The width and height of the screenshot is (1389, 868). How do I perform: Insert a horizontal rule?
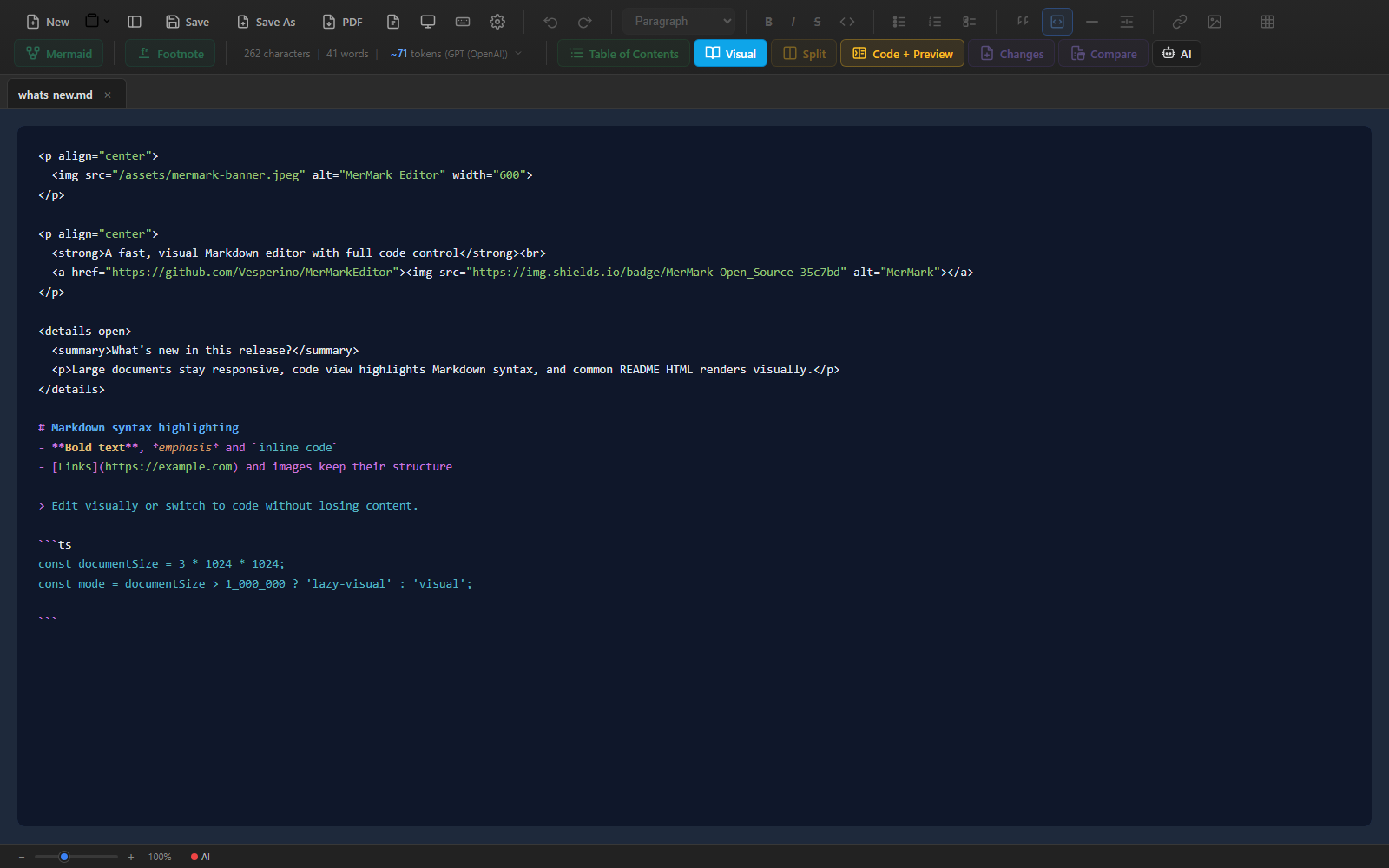1092,22
